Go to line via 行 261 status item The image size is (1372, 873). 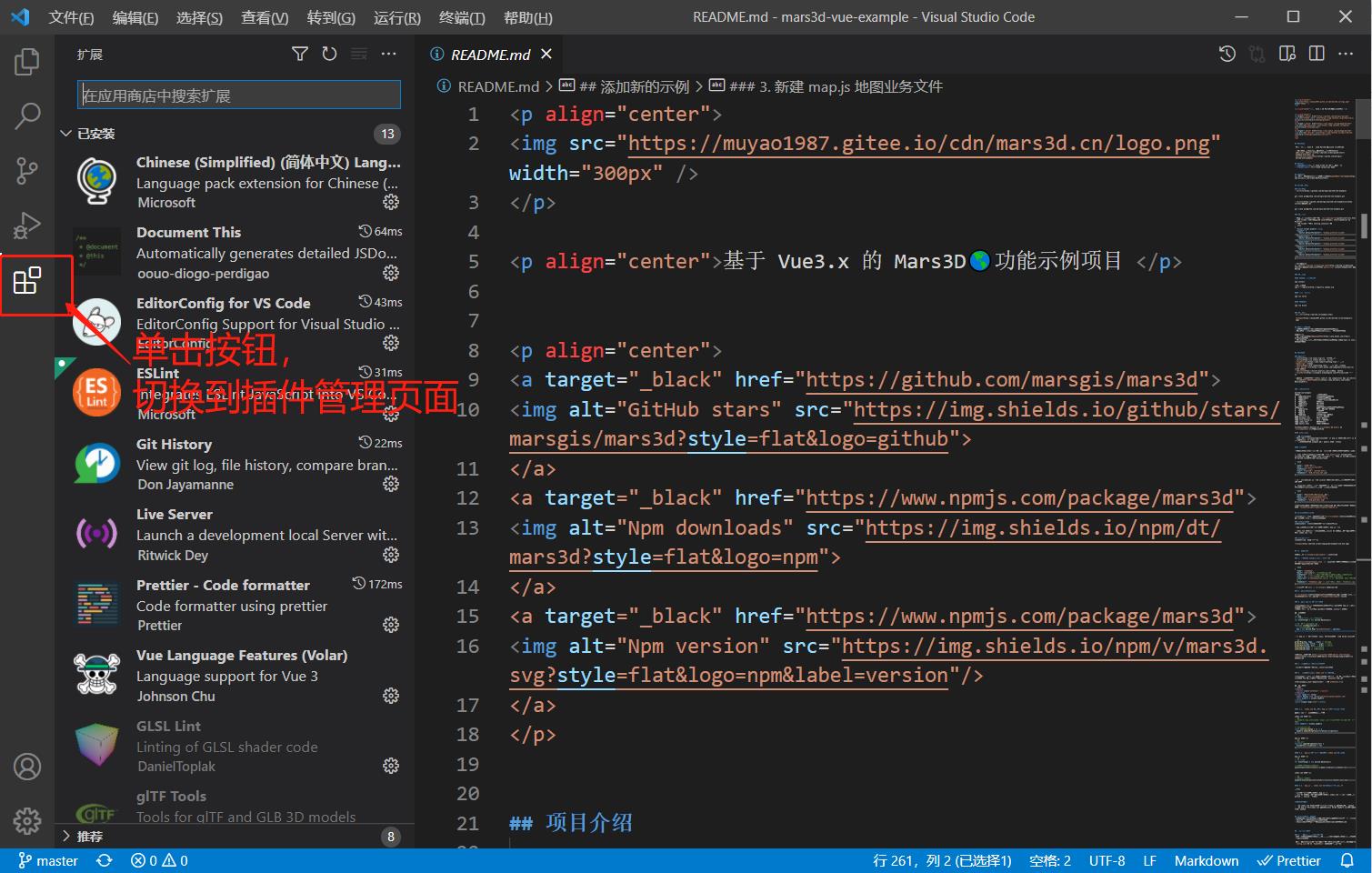coord(942,860)
